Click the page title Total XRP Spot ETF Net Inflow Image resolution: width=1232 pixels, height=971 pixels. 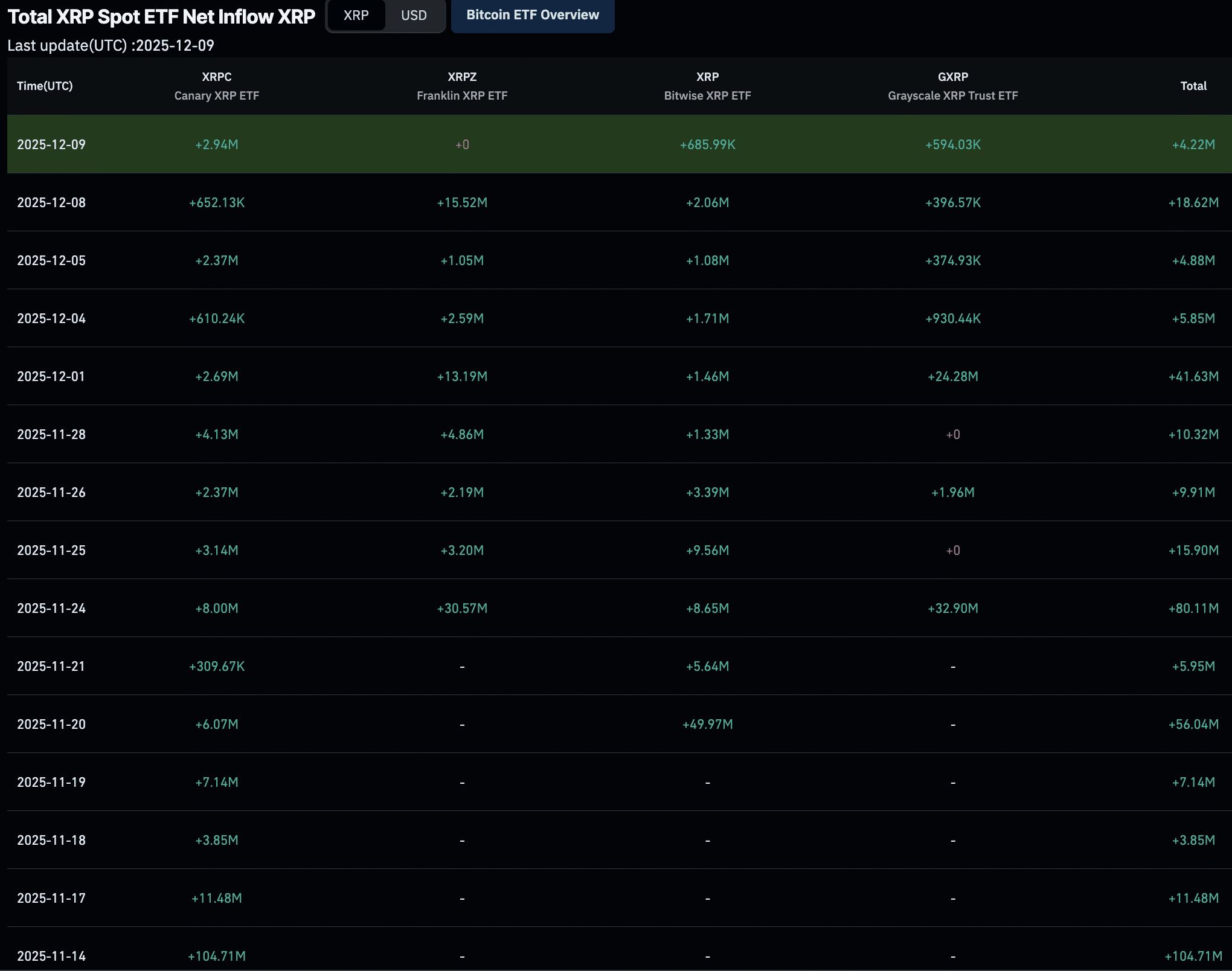tap(161, 17)
